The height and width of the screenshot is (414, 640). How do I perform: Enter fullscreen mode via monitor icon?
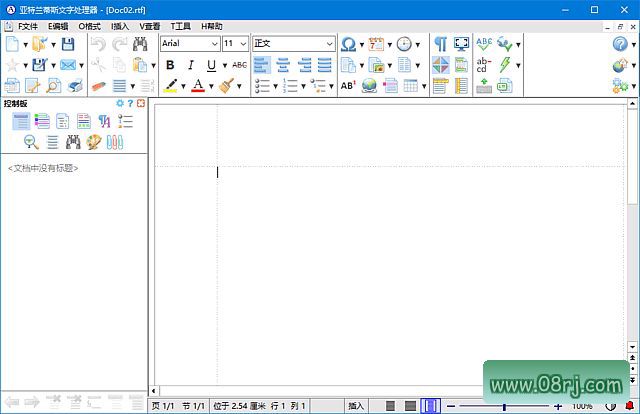coord(461,44)
